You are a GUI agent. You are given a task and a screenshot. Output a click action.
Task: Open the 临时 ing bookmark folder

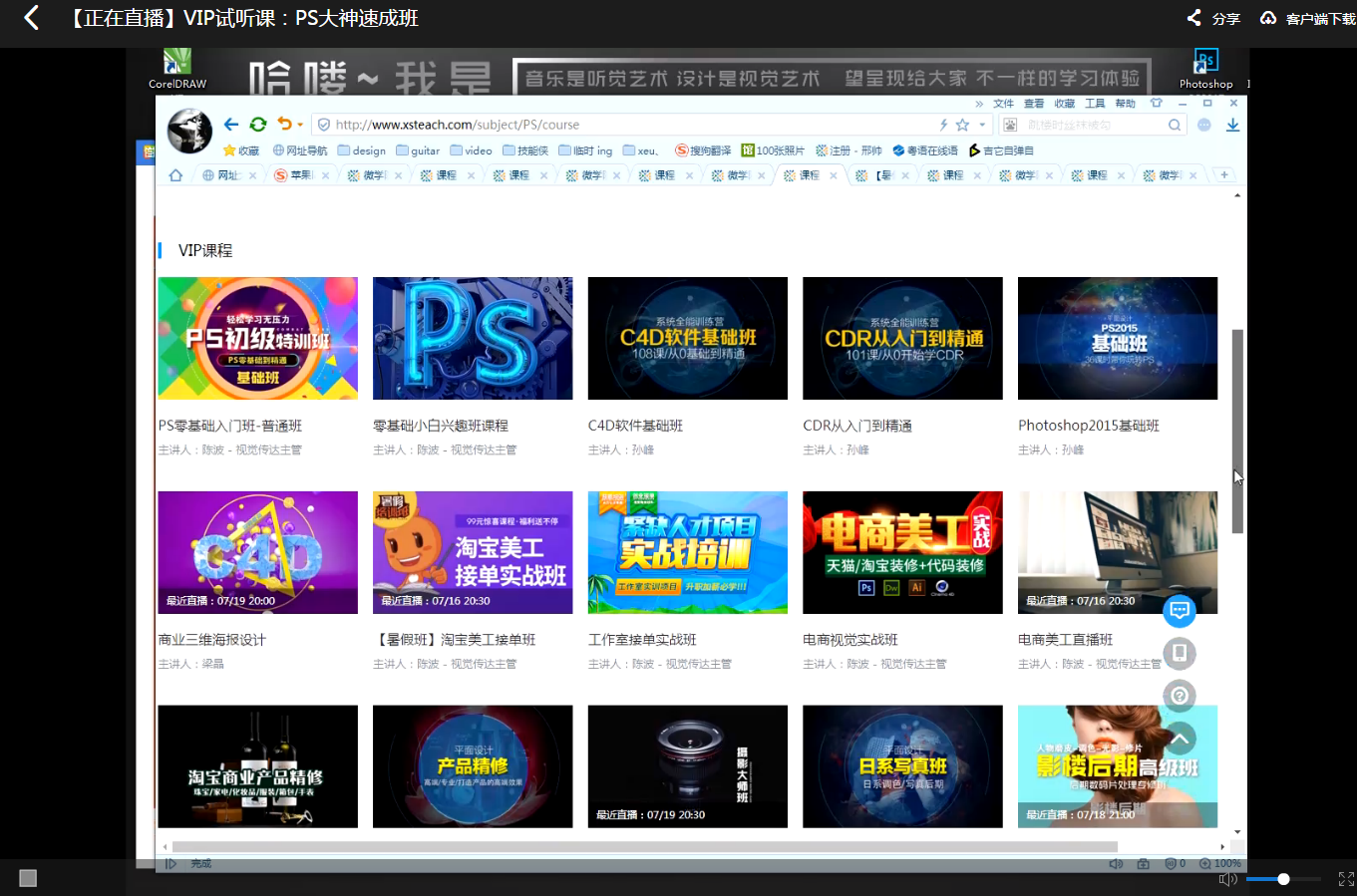tap(585, 150)
